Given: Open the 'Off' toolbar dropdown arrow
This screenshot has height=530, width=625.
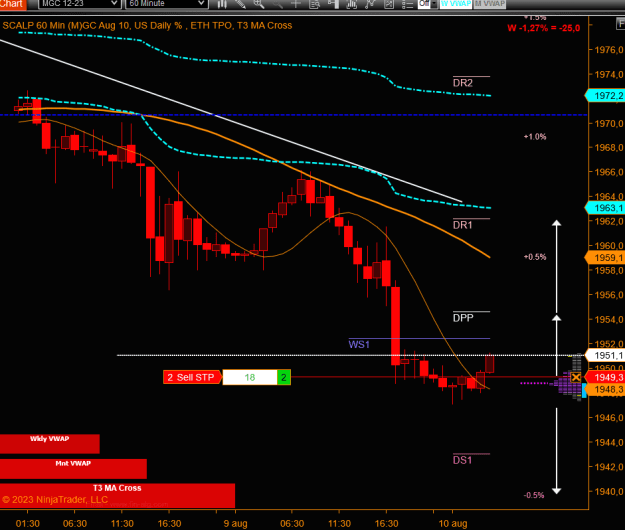Looking at the screenshot, I should pyautogui.click(x=434, y=4).
